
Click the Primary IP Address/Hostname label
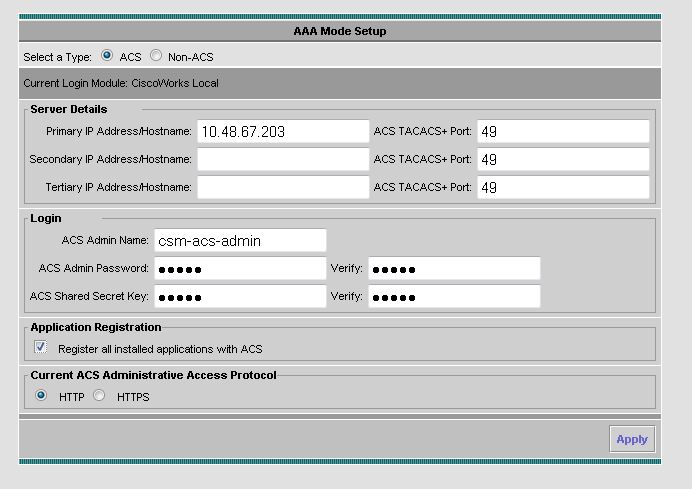[x=119, y=131]
